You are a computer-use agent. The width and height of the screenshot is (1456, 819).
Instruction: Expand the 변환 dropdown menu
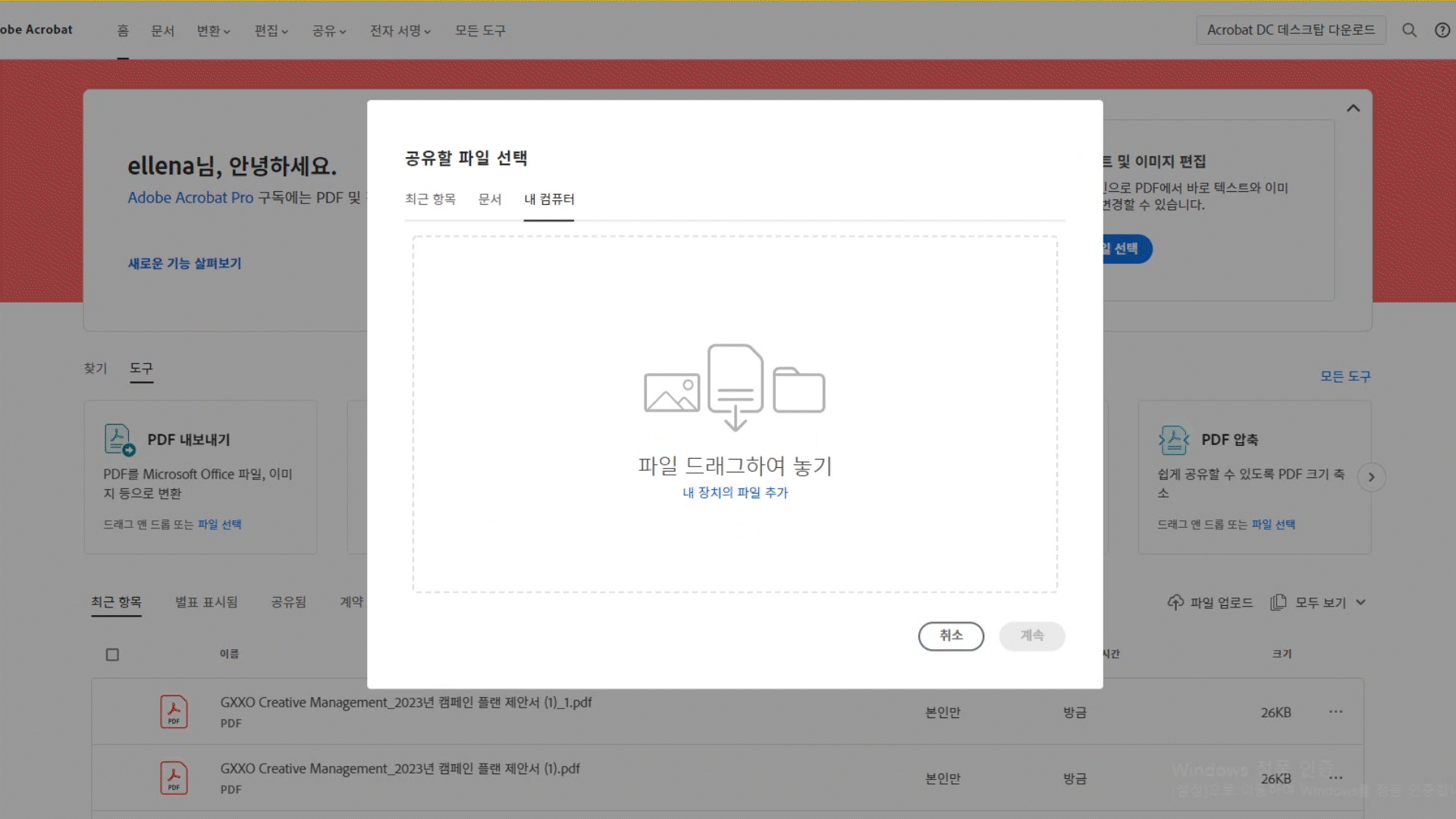(213, 31)
